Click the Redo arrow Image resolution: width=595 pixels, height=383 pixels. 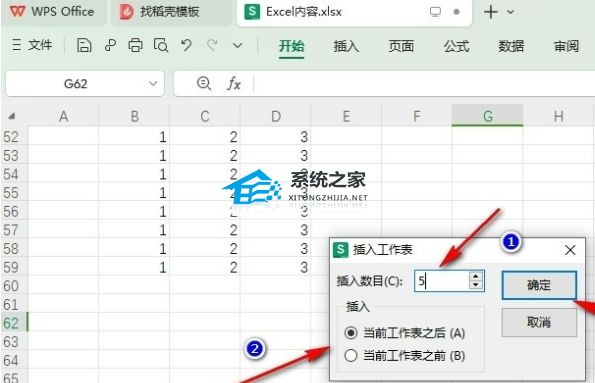click(x=212, y=46)
